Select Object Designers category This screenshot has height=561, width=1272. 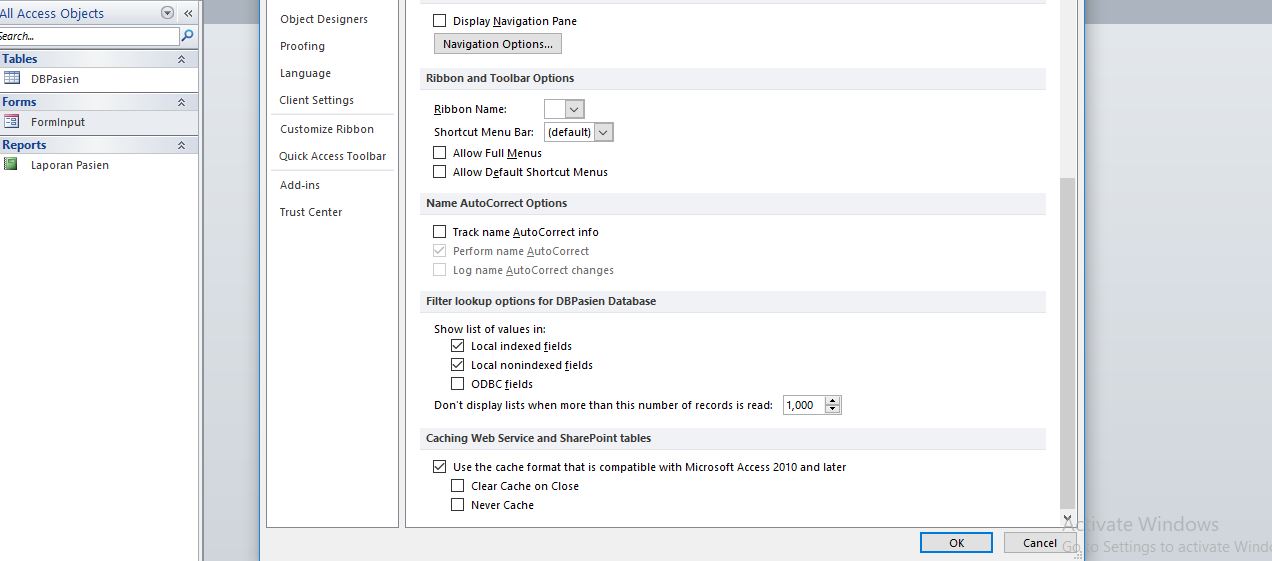click(x=324, y=19)
